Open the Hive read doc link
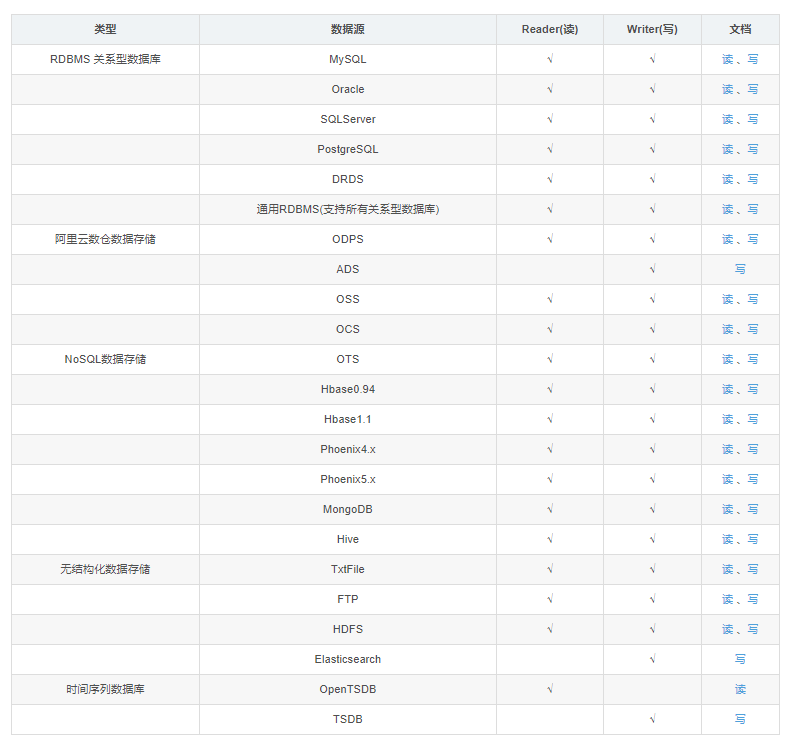Viewport: 789px width, 748px height. 728,539
